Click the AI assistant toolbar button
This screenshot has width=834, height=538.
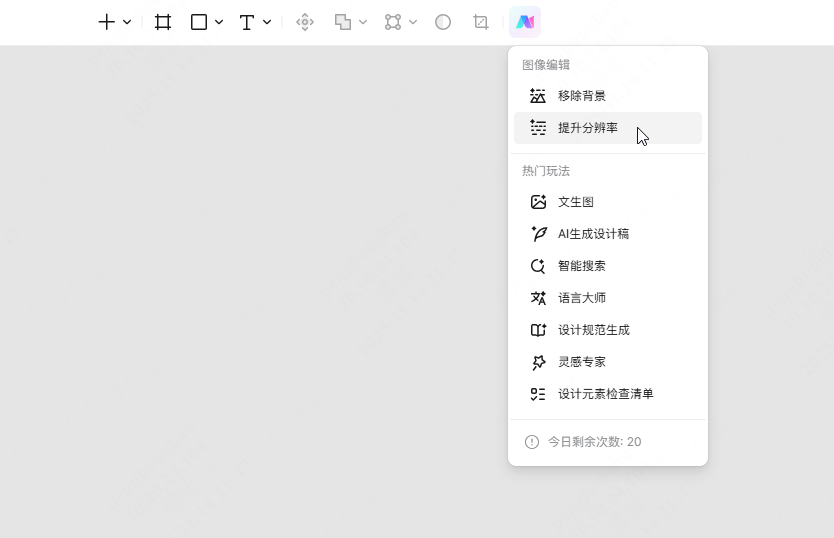(525, 22)
